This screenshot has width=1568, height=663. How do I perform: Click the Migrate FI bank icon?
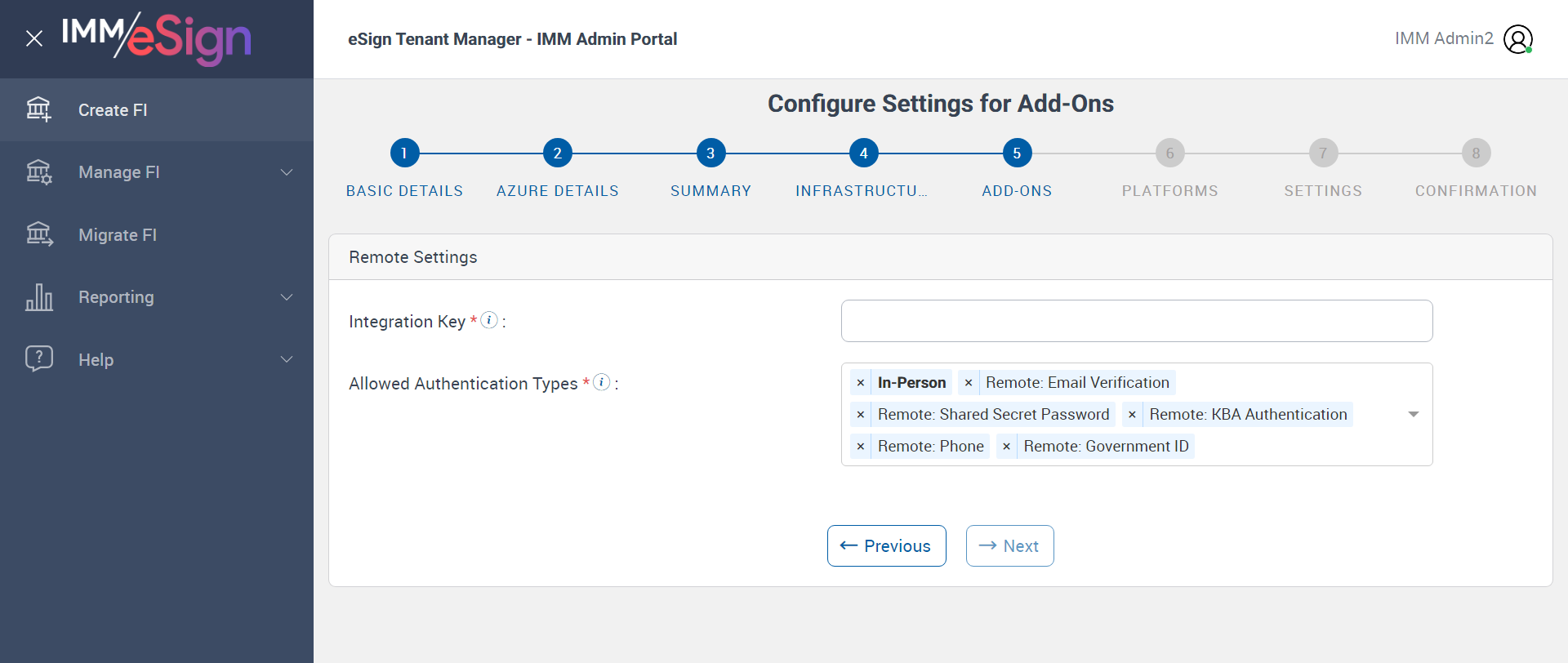pyautogui.click(x=38, y=234)
